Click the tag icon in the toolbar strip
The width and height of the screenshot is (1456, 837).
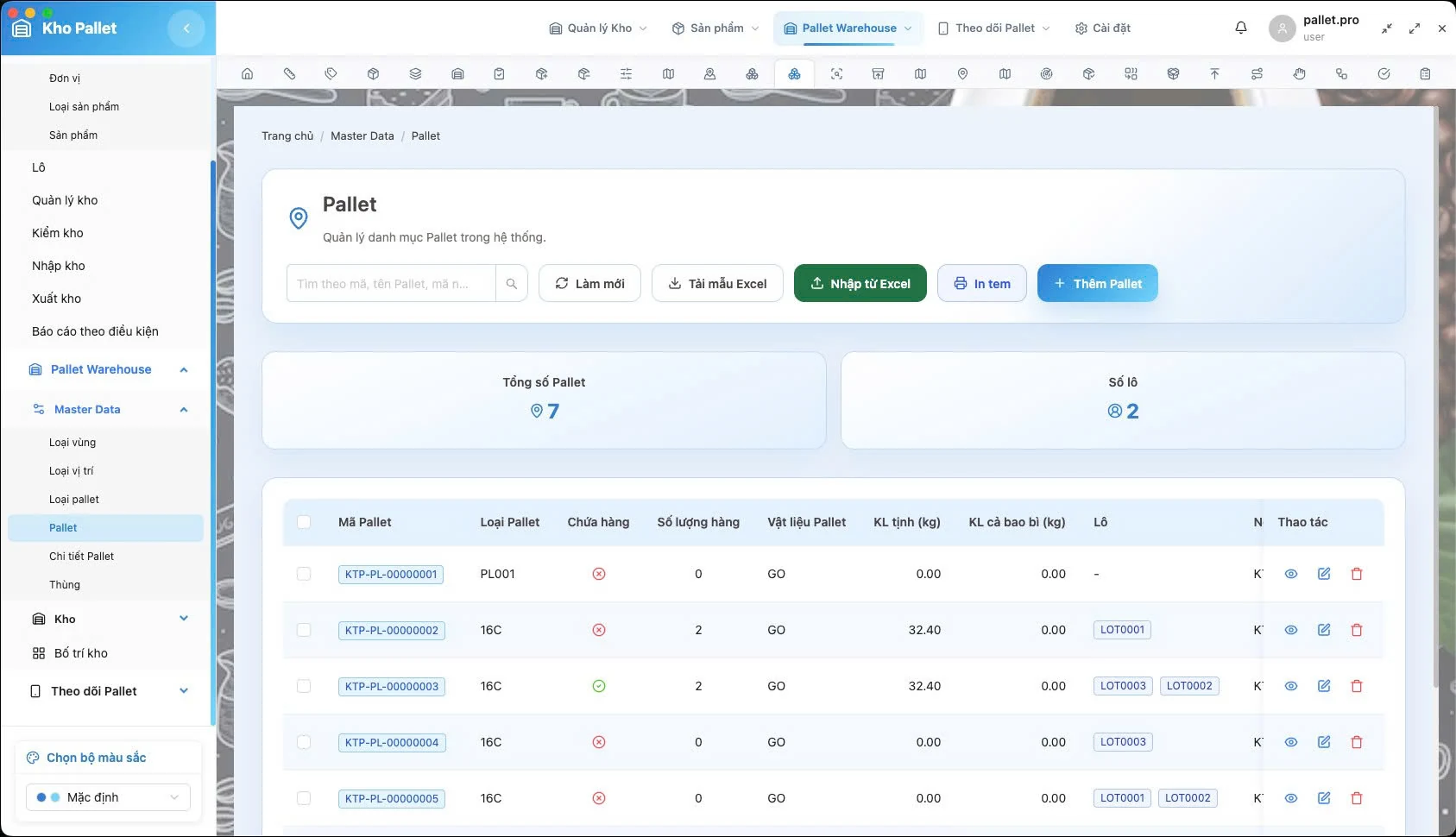pos(331,74)
